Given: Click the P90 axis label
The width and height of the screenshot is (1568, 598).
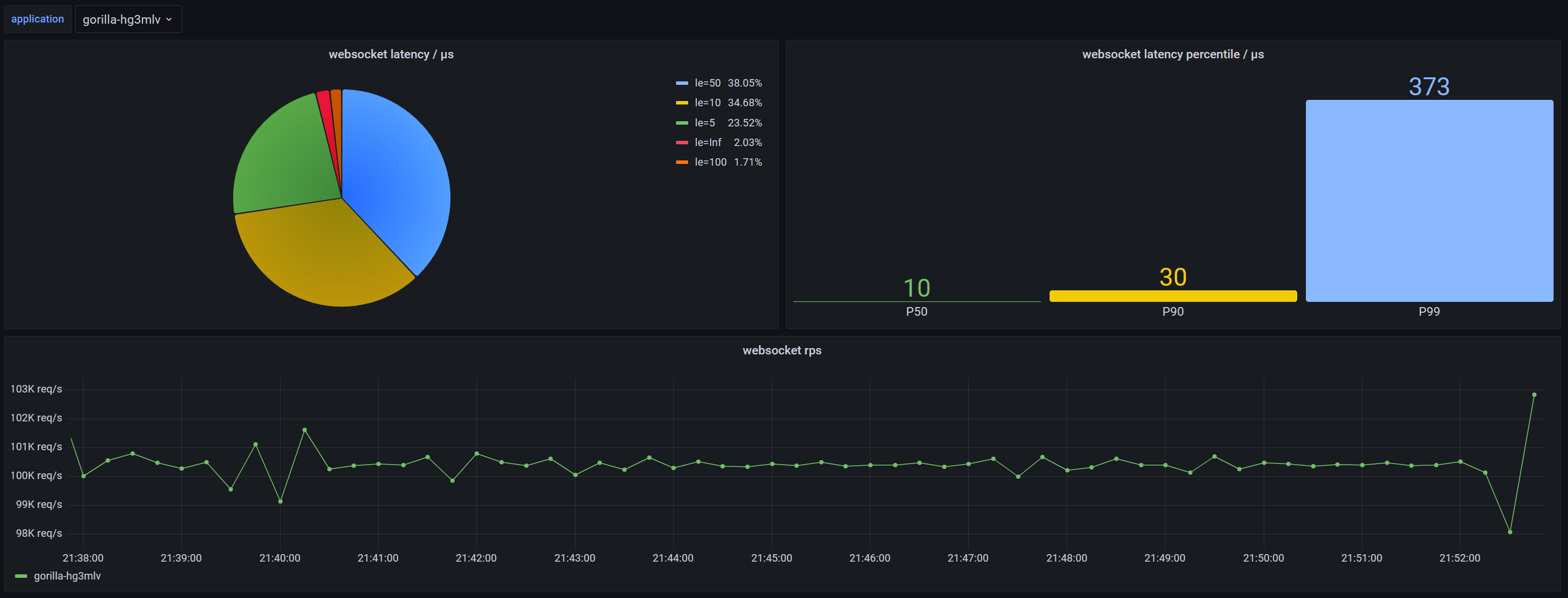Looking at the screenshot, I should (x=1173, y=312).
